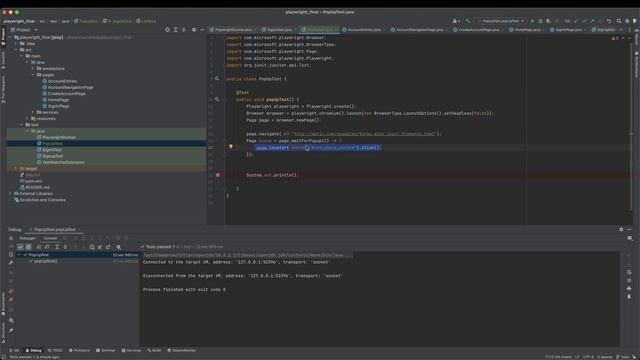This screenshot has width=640, height=360.
Task: Expand the .idea folder
Action: pos(16,43)
